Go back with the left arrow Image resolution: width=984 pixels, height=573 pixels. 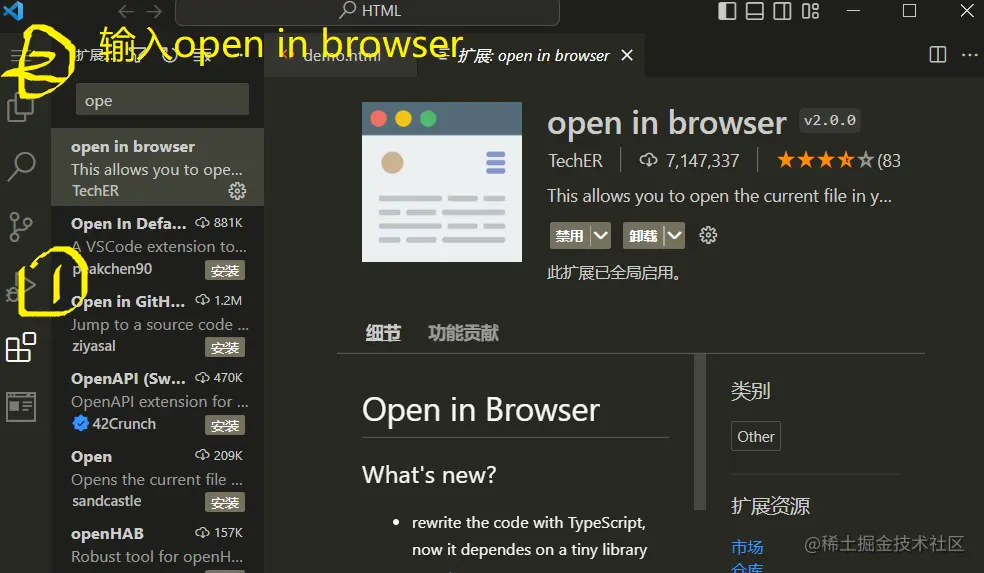point(126,11)
